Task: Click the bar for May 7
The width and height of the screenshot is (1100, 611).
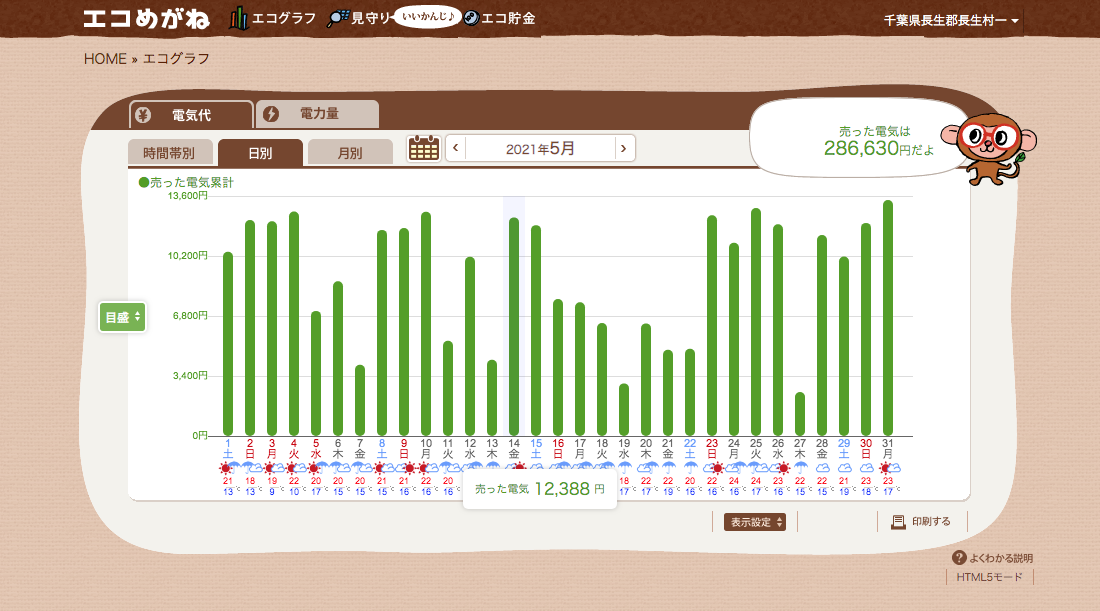Action: pyautogui.click(x=360, y=400)
